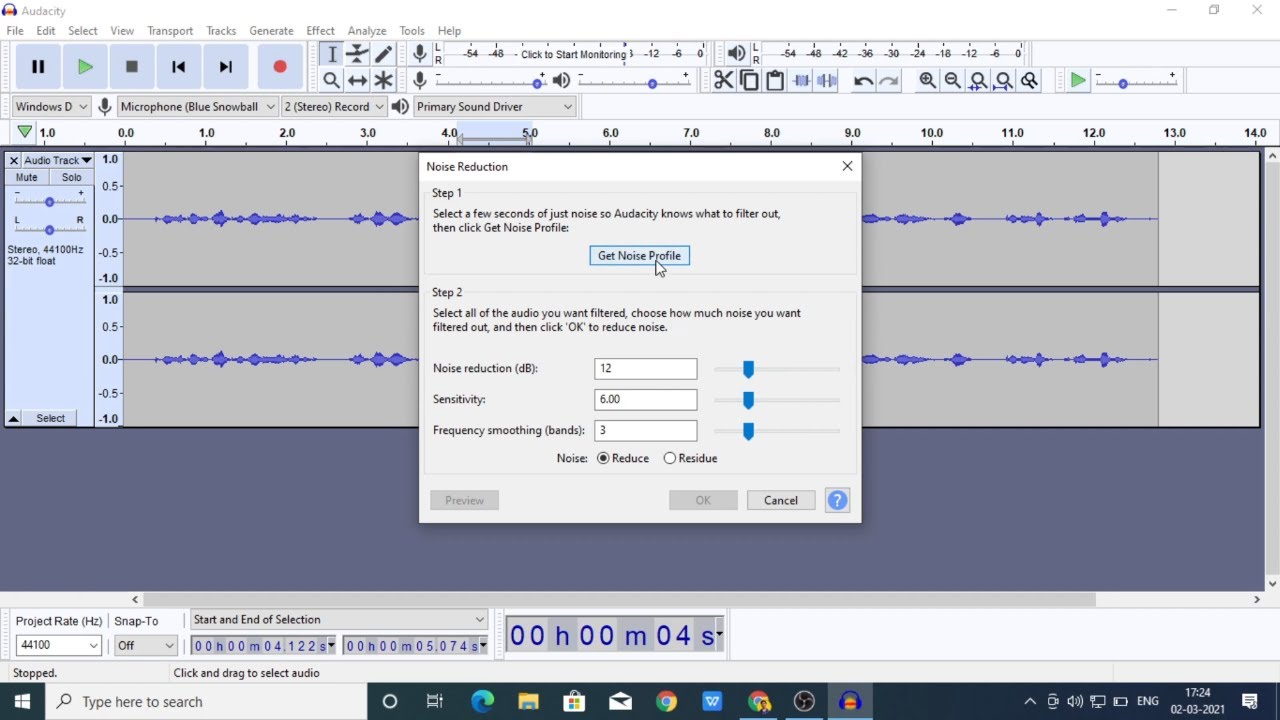Click the Frequency smoothing bands field
The height and width of the screenshot is (720, 1280).
645,431
